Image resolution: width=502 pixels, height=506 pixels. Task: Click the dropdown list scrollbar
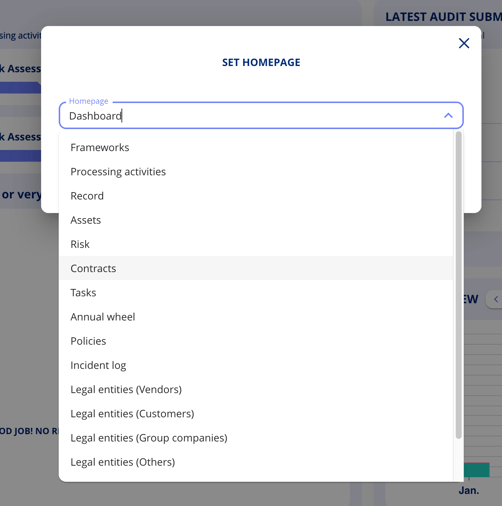[459, 285]
